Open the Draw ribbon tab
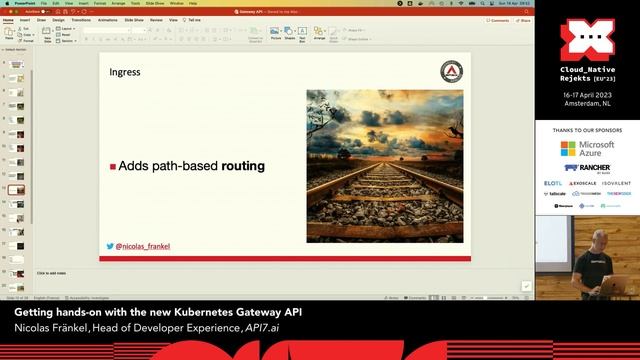 41,20
